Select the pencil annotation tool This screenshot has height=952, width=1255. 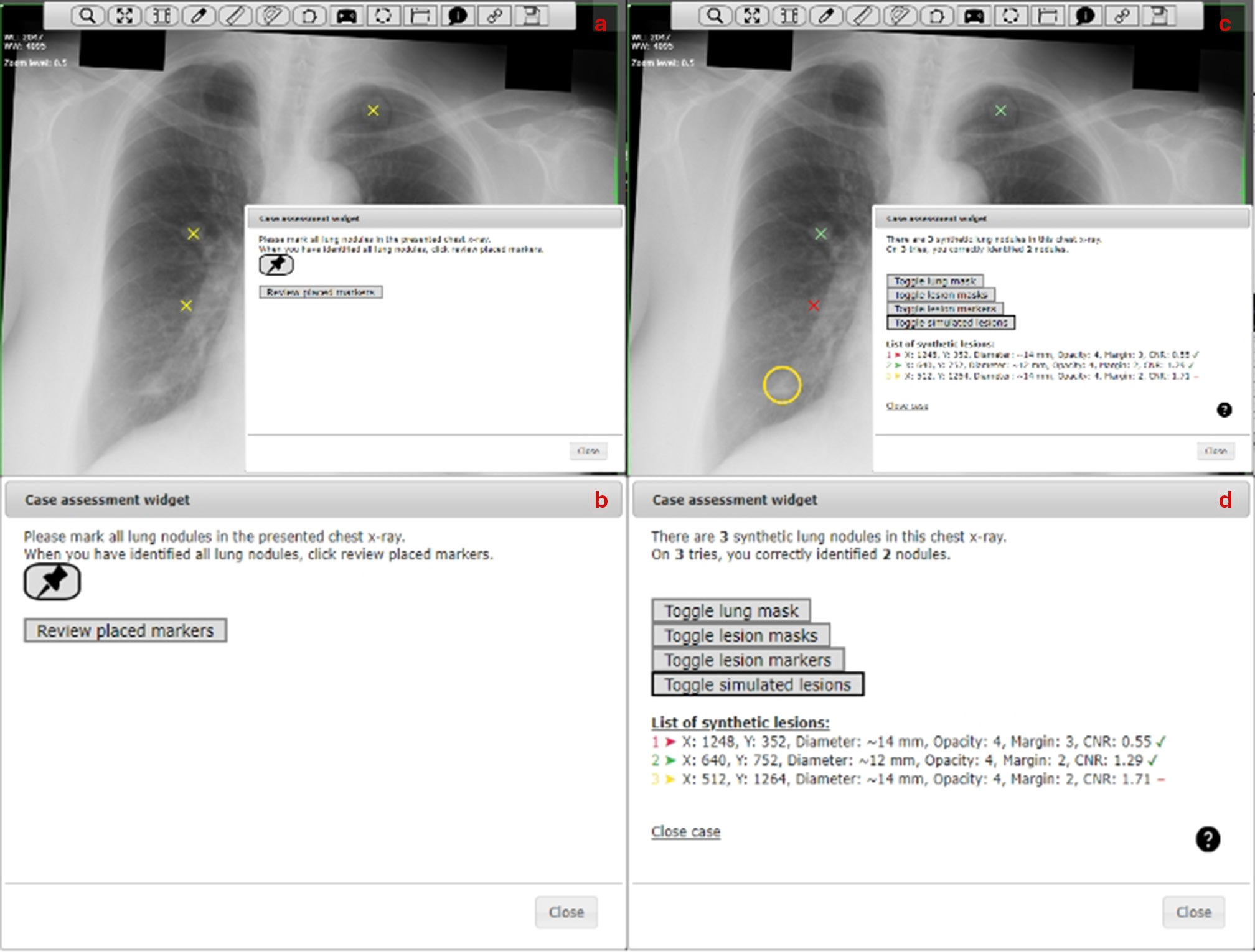click(199, 17)
